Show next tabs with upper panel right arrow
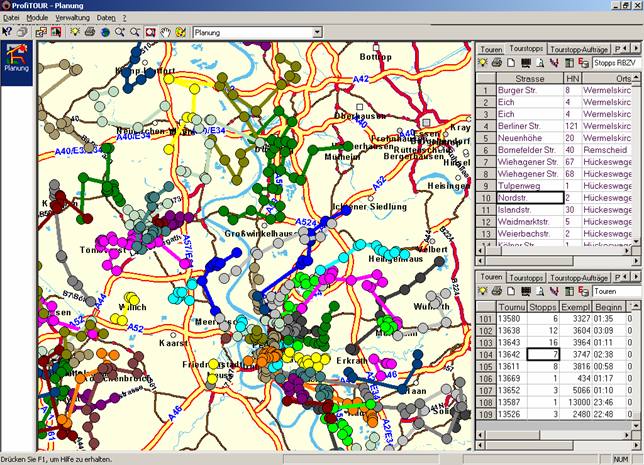644x465 pixels. click(635, 48)
